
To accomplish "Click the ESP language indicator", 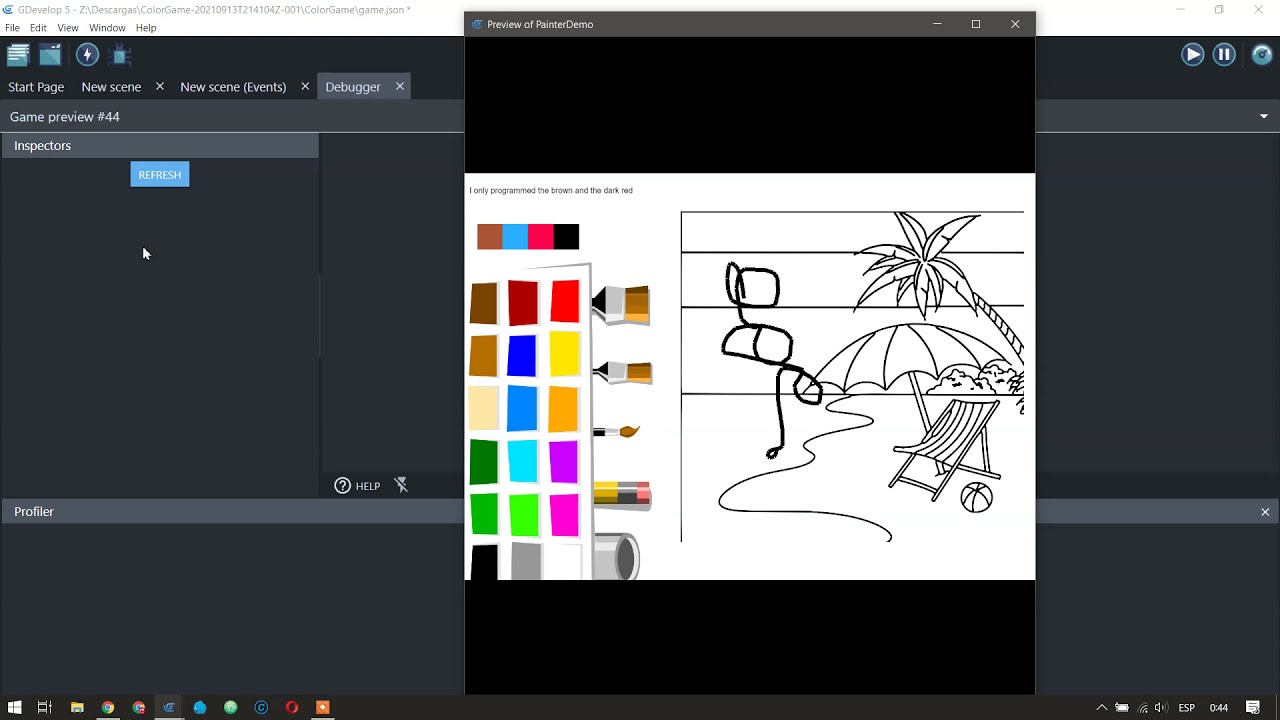I will click(x=1186, y=708).
